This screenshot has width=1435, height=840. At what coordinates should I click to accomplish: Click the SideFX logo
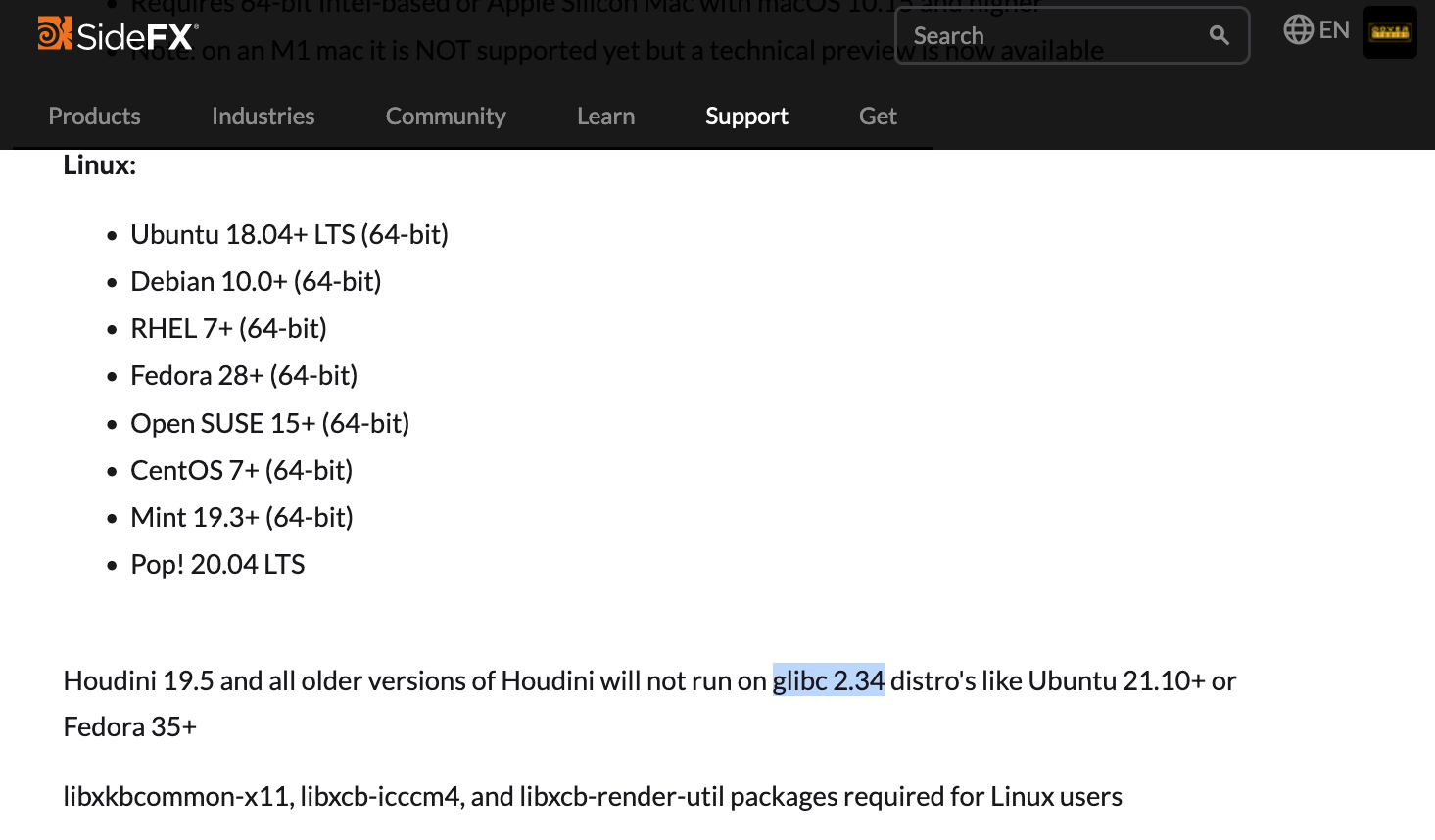(118, 35)
